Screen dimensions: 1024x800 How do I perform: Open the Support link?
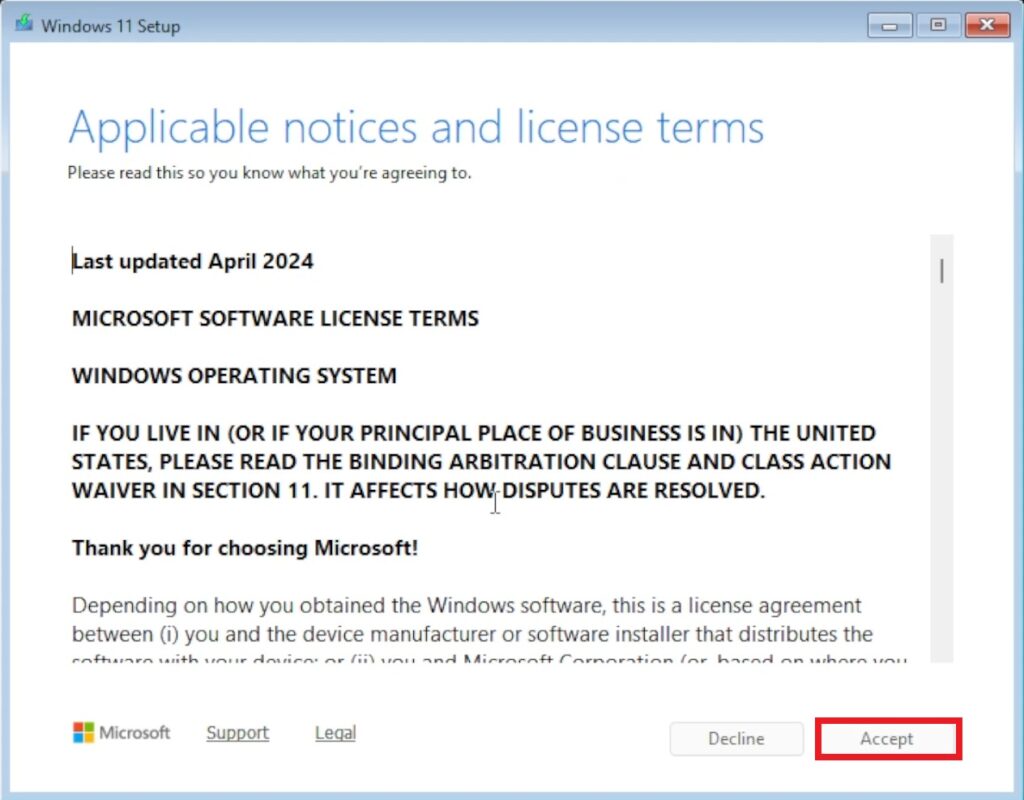tap(237, 733)
